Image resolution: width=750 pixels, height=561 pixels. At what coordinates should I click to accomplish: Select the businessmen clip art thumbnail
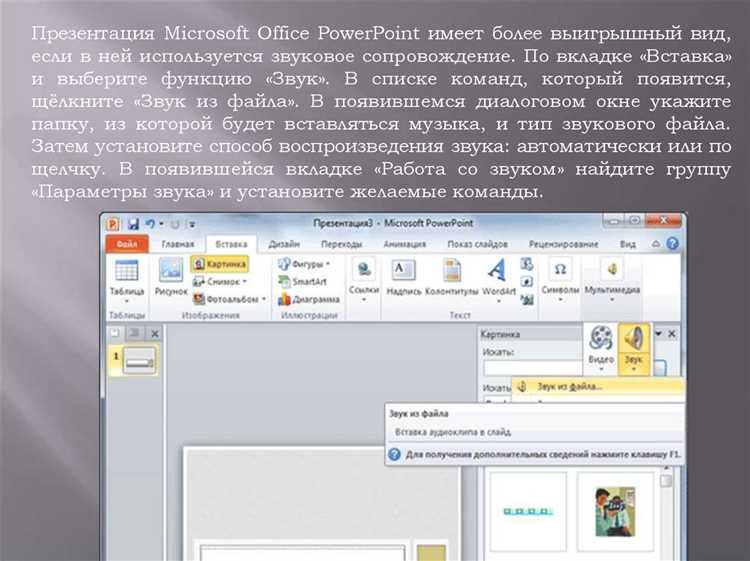point(616,511)
